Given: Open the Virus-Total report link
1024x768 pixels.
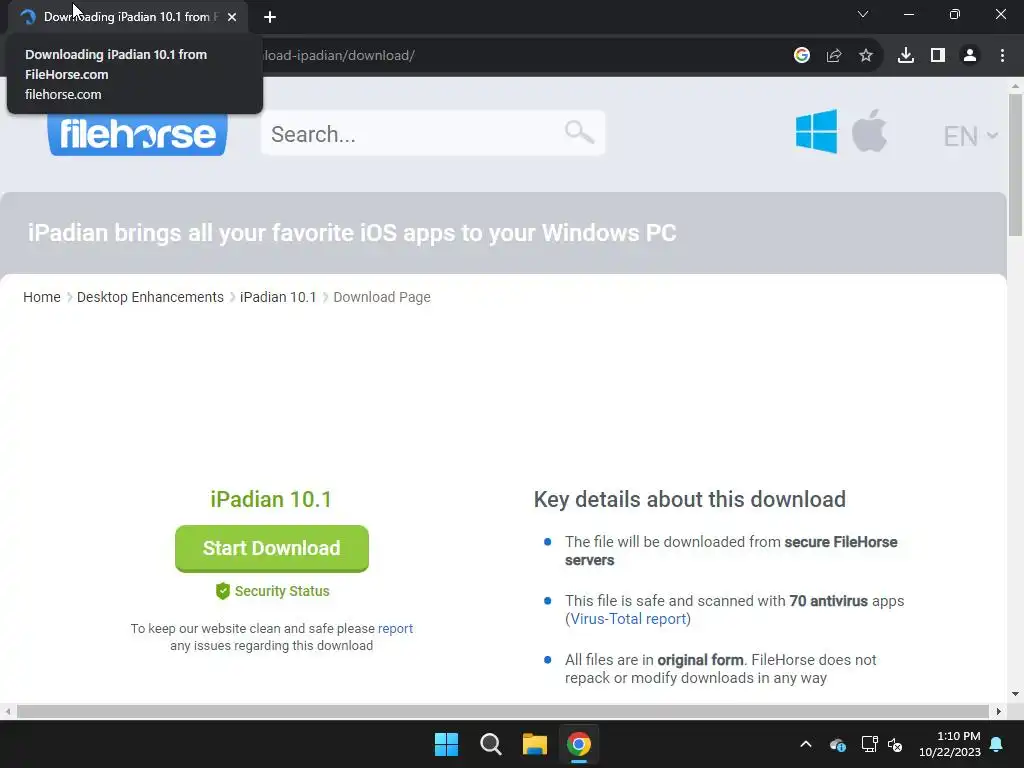Looking at the screenshot, I should tap(628, 619).
